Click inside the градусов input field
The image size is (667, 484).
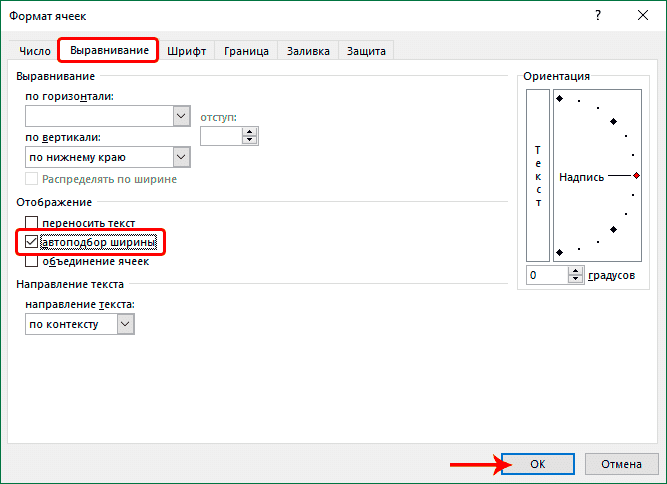(x=547, y=275)
